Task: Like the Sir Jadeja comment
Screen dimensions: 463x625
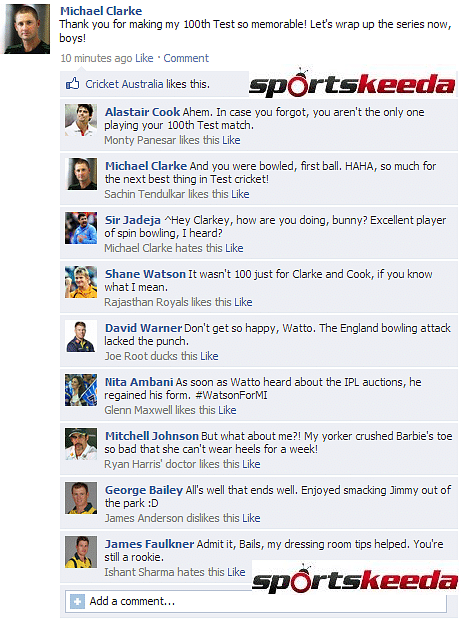Action: [x=234, y=248]
